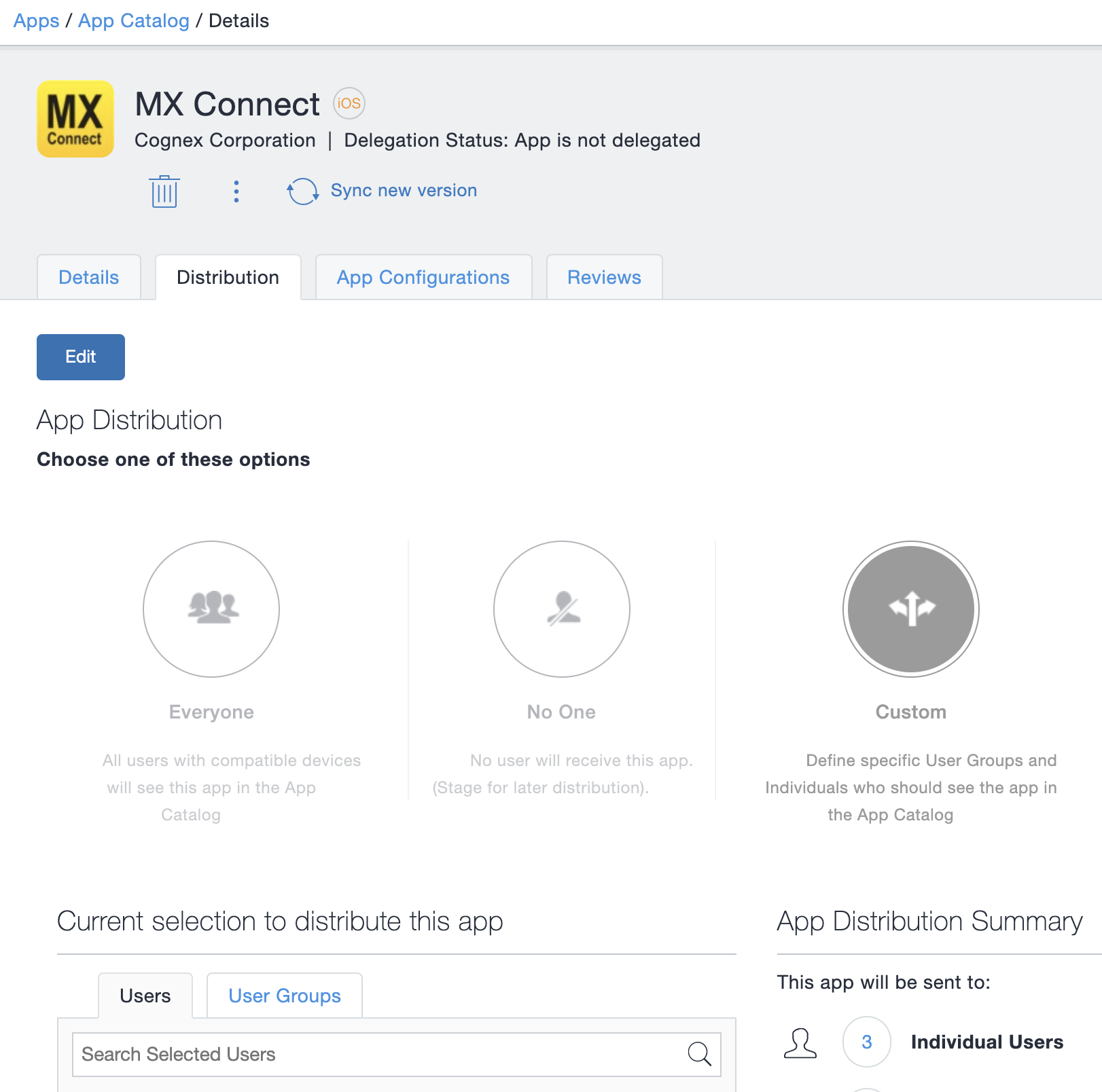Click the 3 Individual Users count badge
This screenshot has width=1102, height=1092.
(867, 1042)
